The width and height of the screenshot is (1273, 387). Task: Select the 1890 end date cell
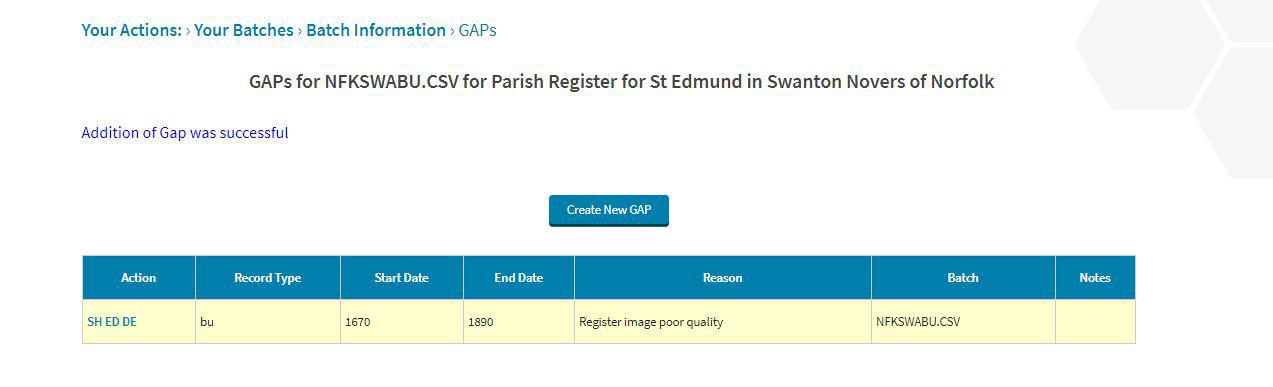click(519, 322)
